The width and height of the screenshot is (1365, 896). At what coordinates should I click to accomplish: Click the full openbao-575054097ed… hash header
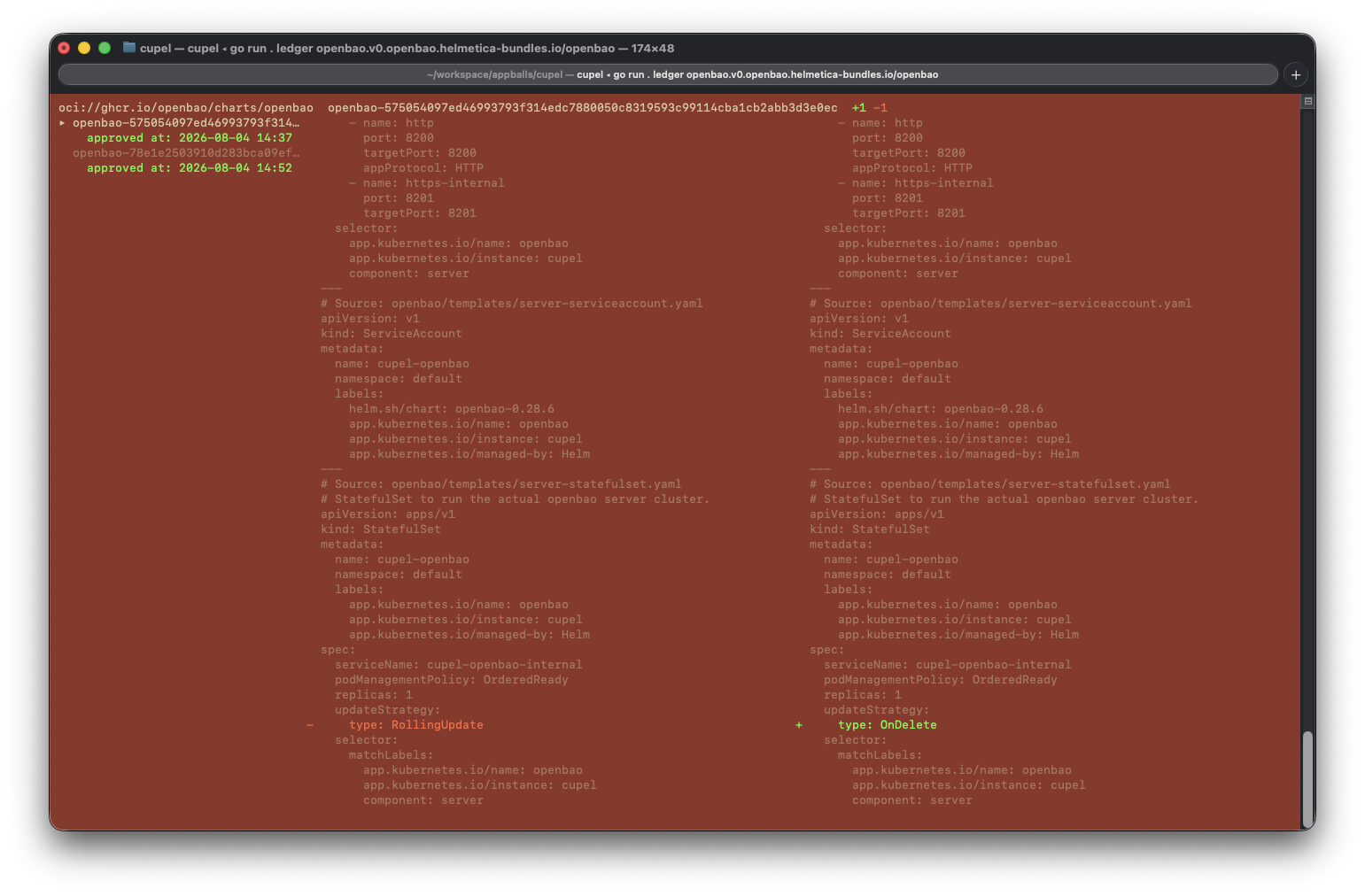point(583,108)
